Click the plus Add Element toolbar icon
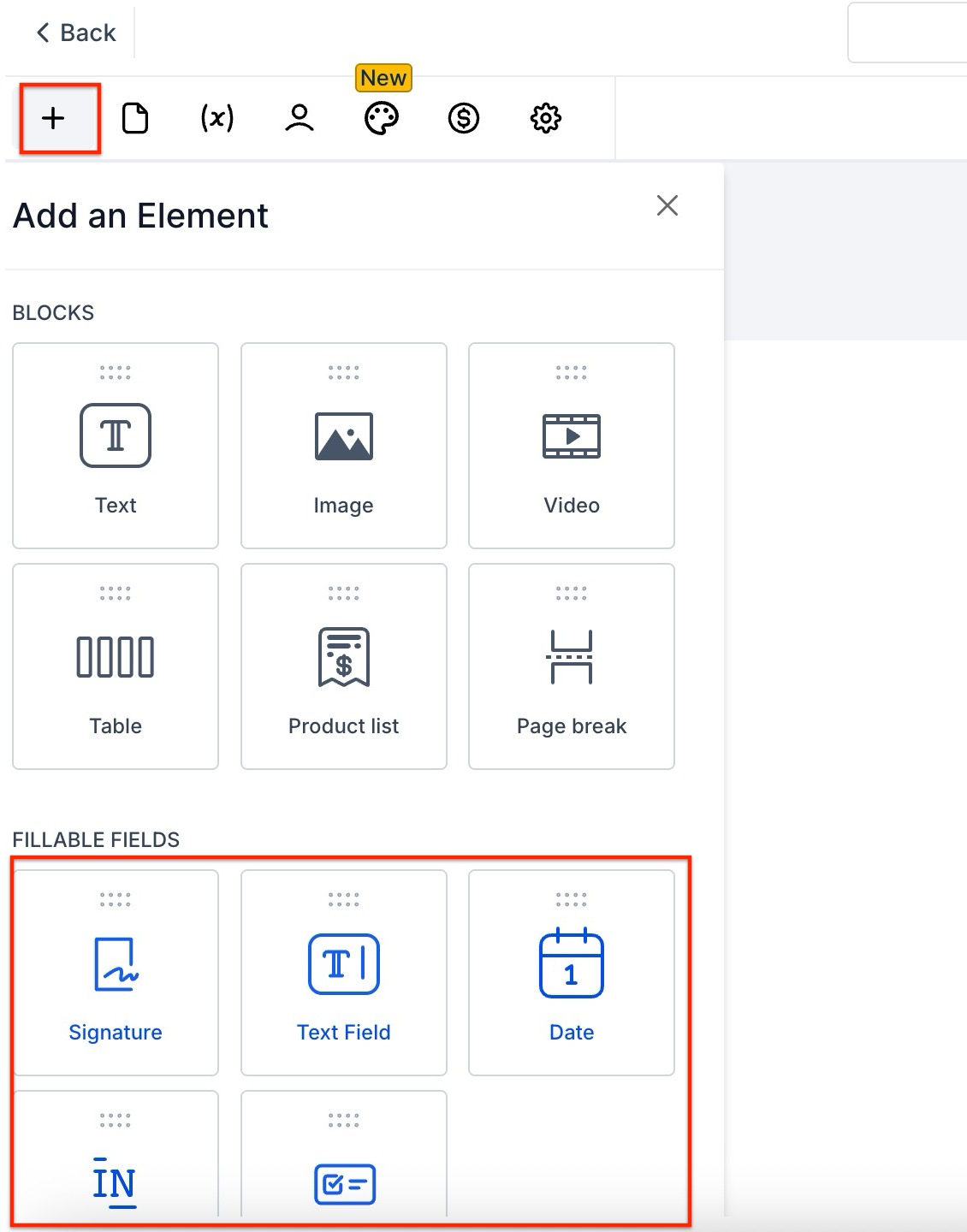 53,118
